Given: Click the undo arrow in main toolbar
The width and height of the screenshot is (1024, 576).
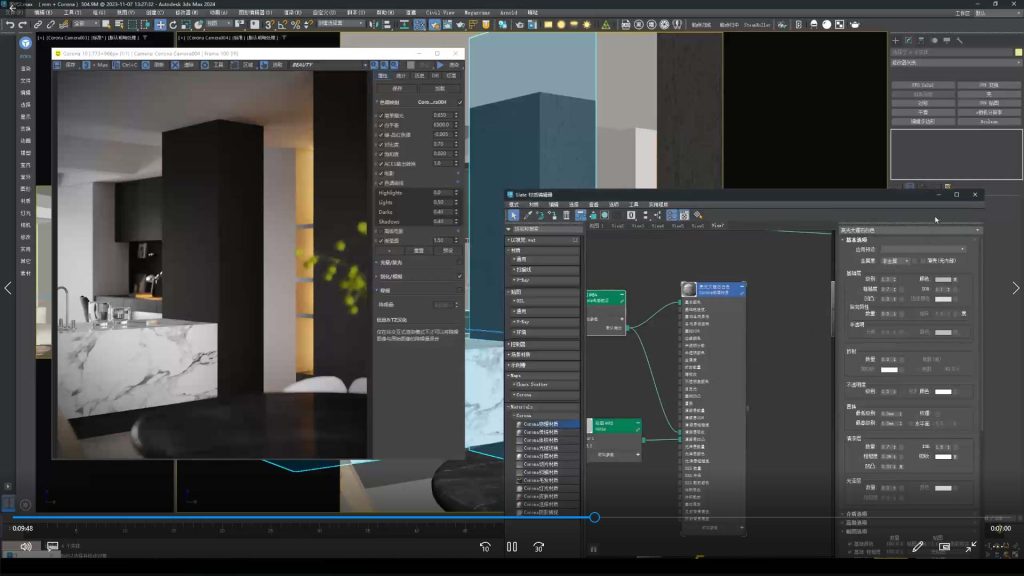Looking at the screenshot, I should [x=10, y=24].
